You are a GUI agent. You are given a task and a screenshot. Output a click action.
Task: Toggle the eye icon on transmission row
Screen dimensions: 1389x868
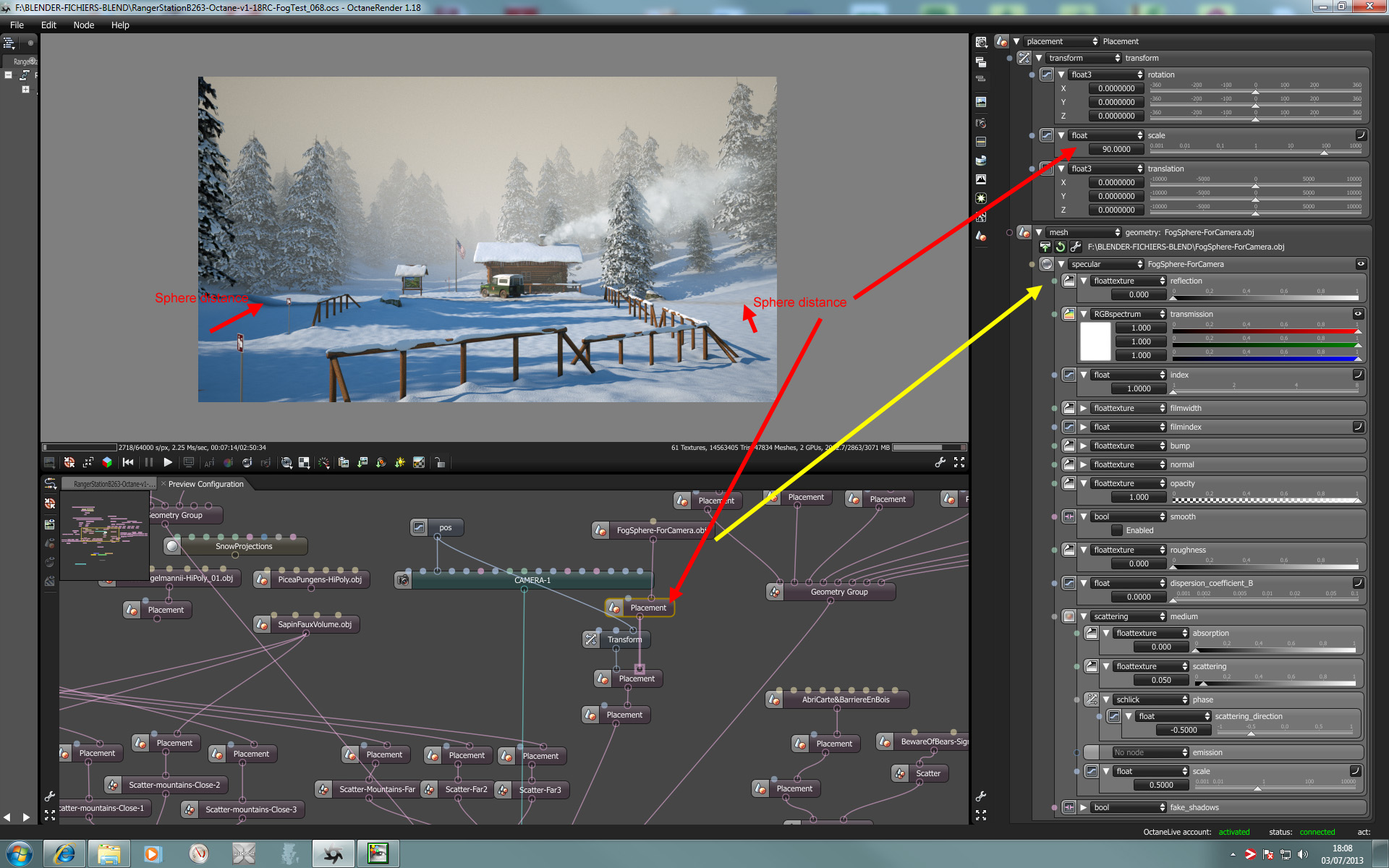tap(1358, 314)
